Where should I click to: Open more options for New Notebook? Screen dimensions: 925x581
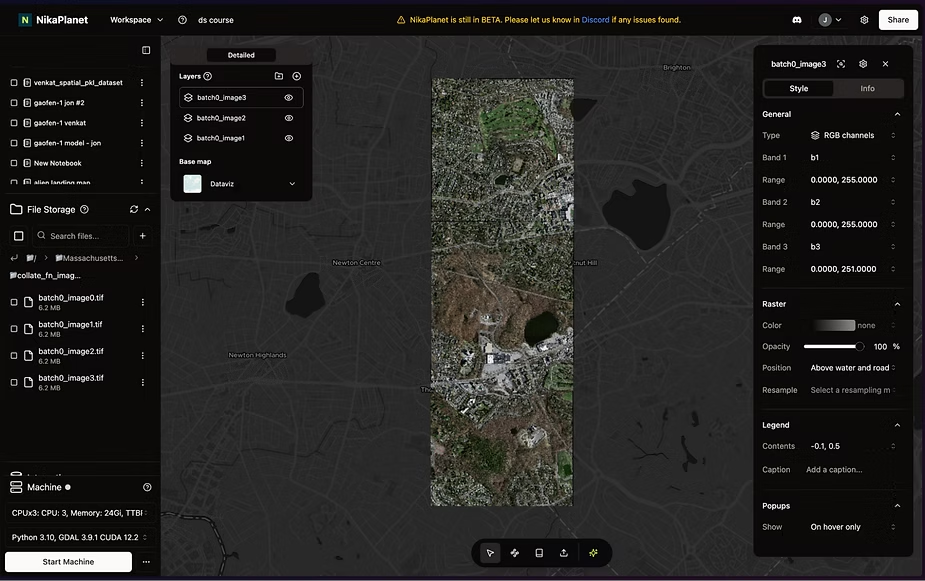(x=142, y=163)
